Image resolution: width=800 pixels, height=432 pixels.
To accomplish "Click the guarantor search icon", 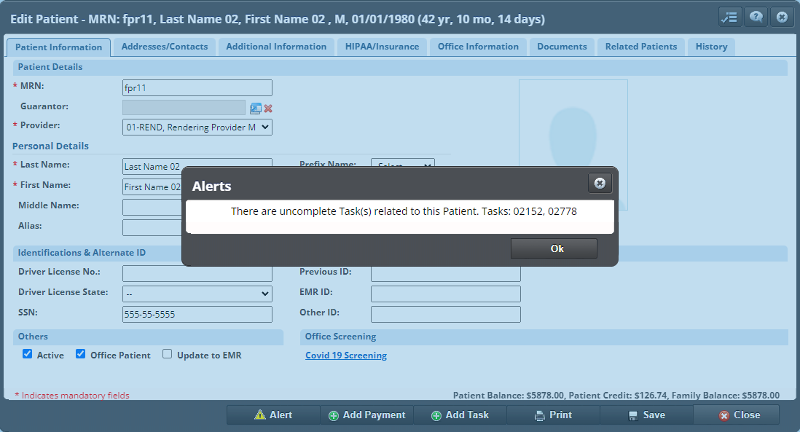I will [256, 108].
